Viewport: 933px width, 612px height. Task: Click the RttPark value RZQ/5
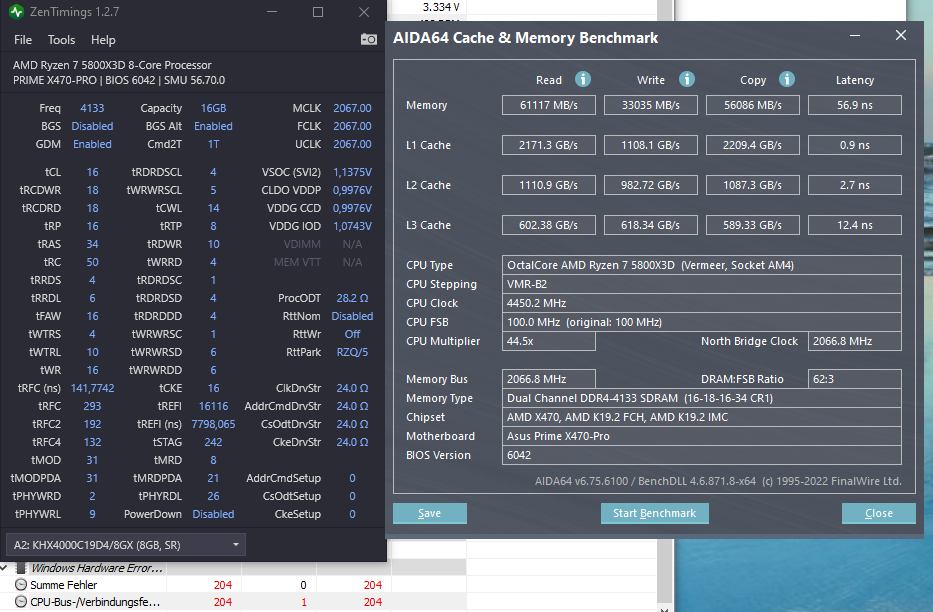(x=352, y=352)
